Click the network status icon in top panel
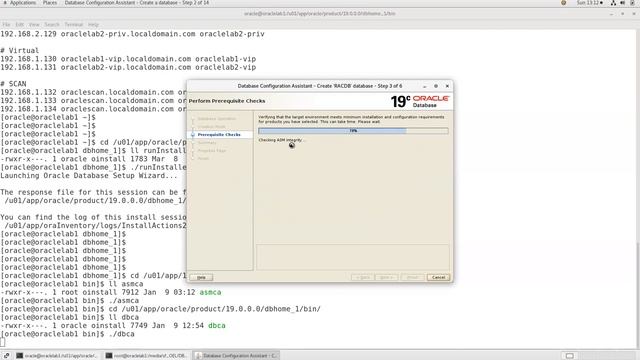Image resolution: width=640 pixels, height=360 pixels. (x=613, y=3)
